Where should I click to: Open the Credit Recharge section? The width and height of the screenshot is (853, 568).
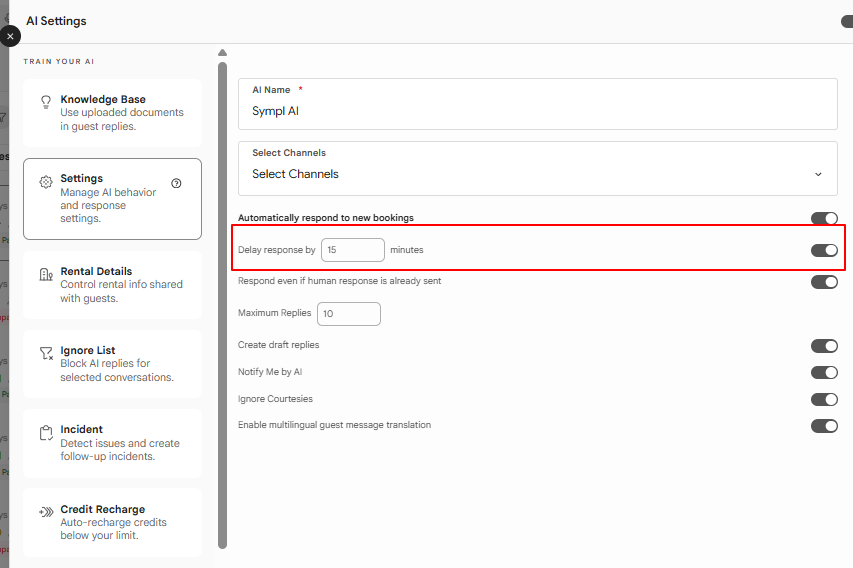tap(113, 522)
